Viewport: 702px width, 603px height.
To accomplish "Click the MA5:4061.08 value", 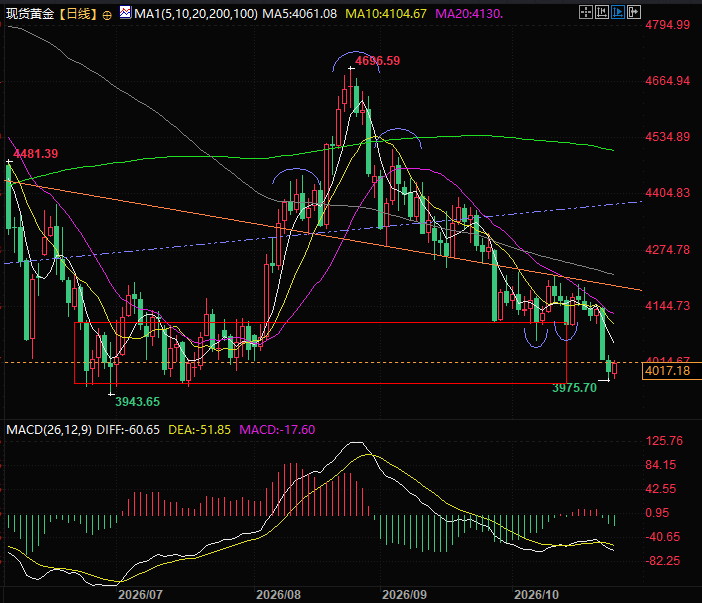I will pyautogui.click(x=300, y=14).
